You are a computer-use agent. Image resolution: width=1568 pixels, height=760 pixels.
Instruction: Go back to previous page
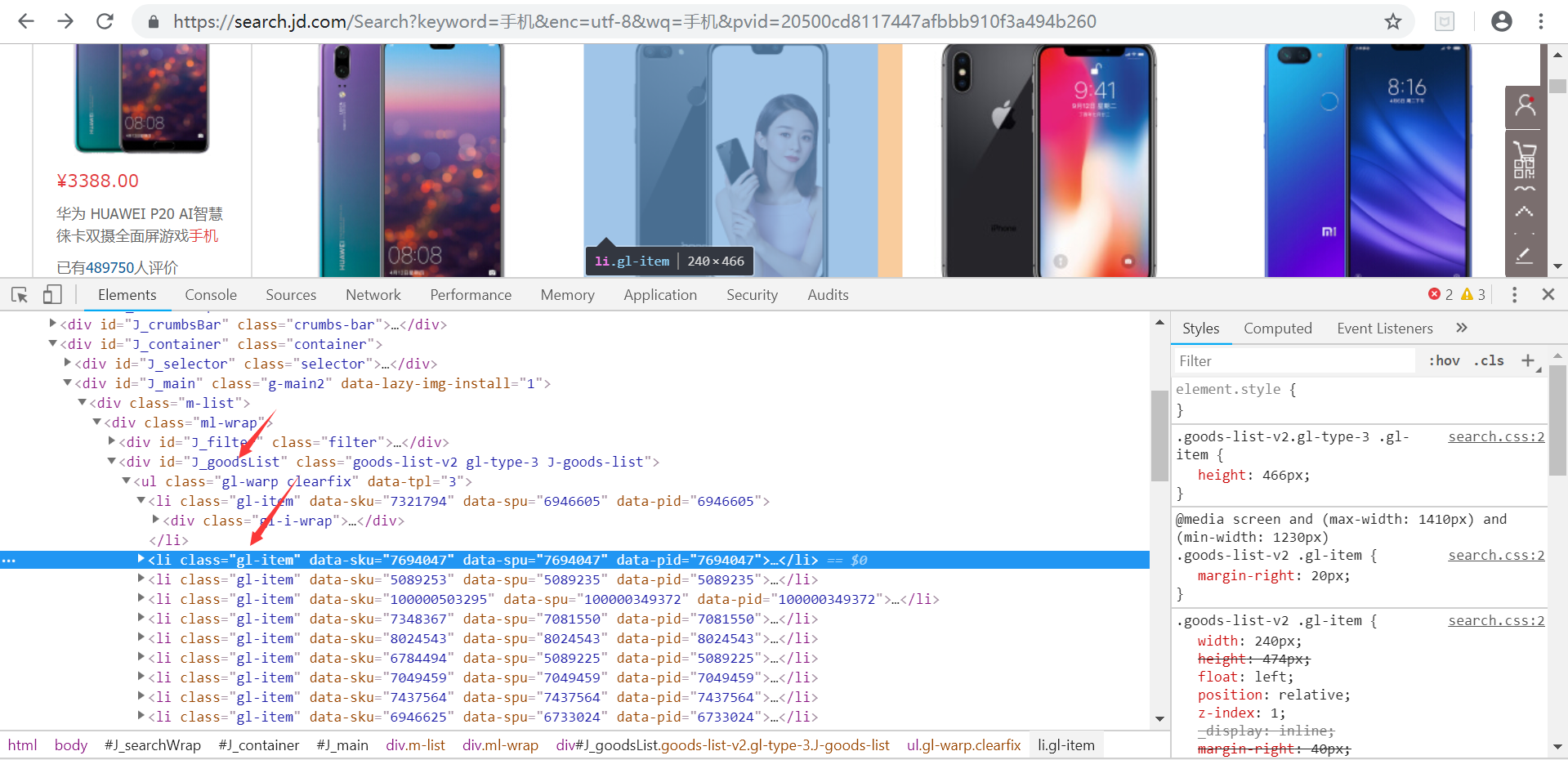[x=26, y=21]
